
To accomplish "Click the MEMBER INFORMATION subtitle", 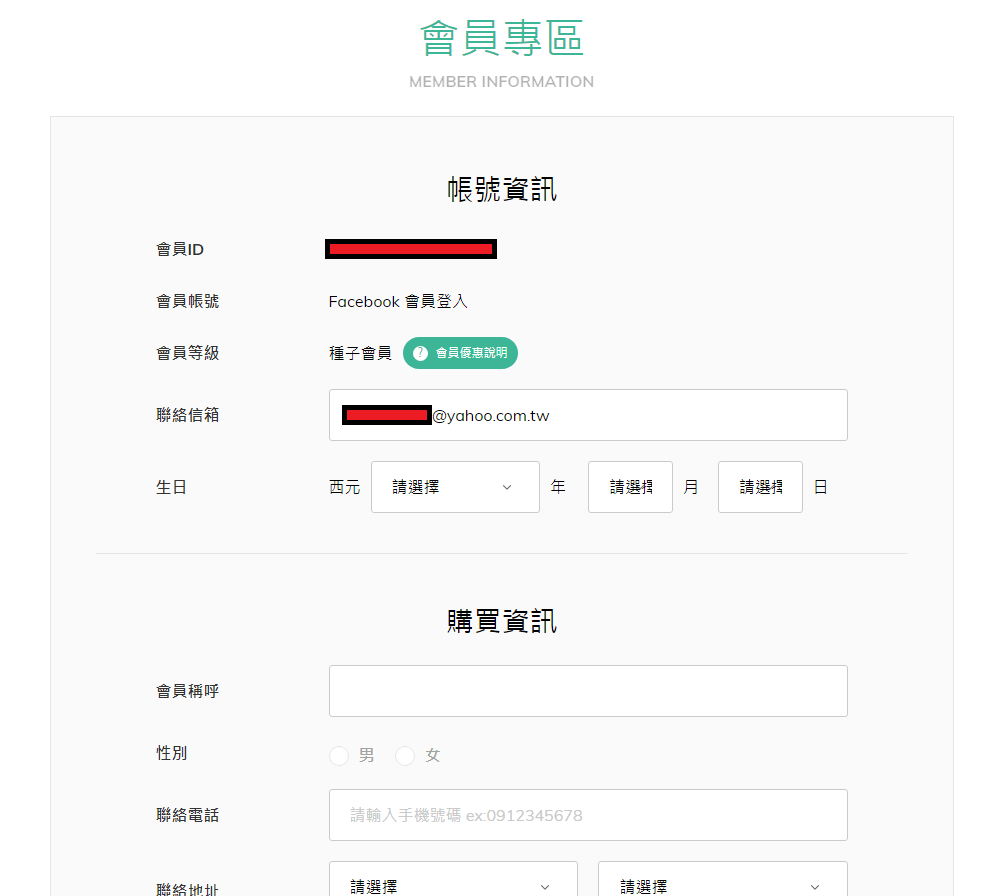I will [x=502, y=82].
